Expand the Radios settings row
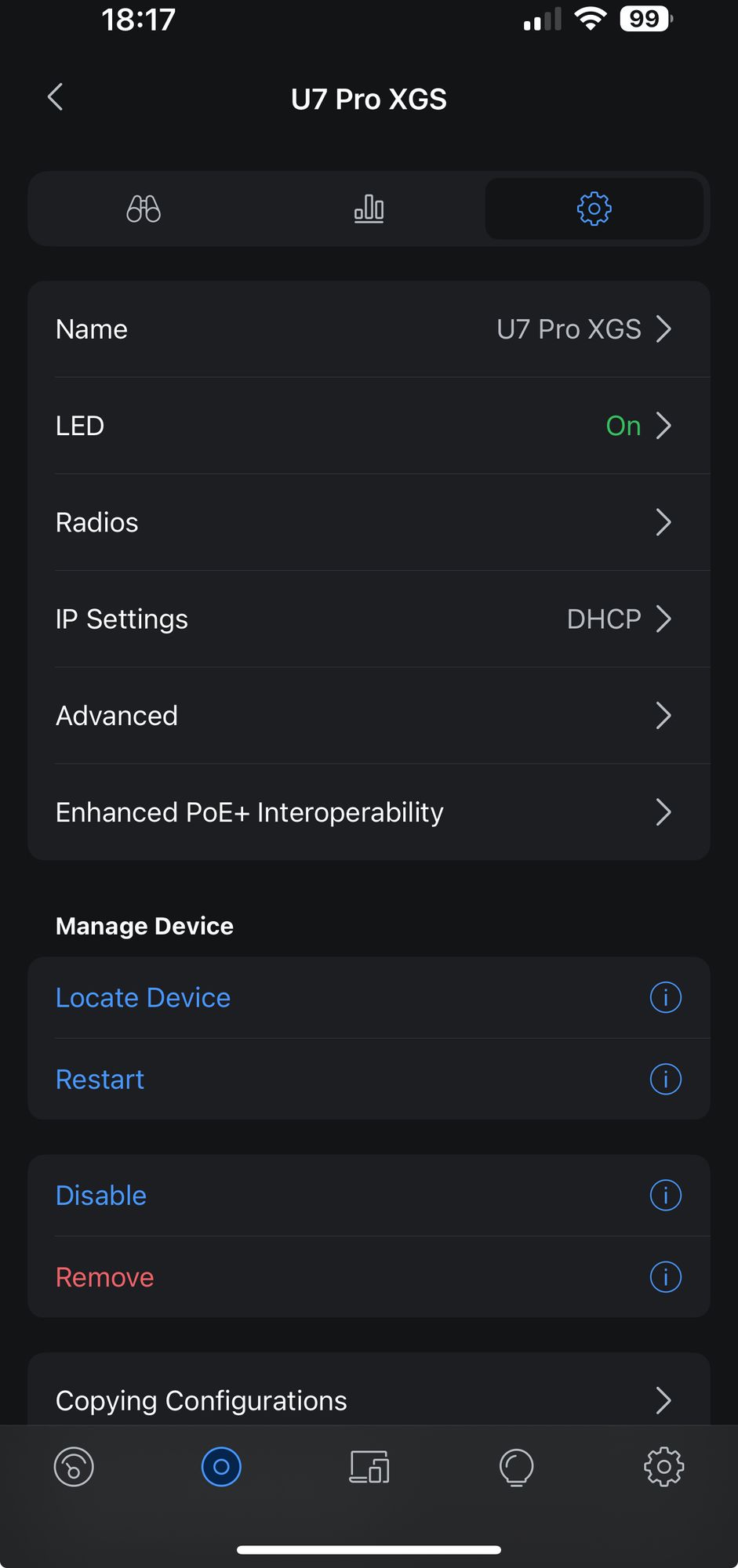 369,522
